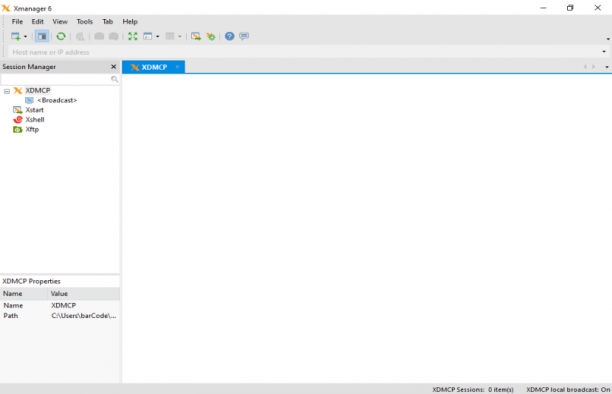Click the C:\Users\barCode path value
The width and height of the screenshot is (612, 394).
click(x=84, y=316)
